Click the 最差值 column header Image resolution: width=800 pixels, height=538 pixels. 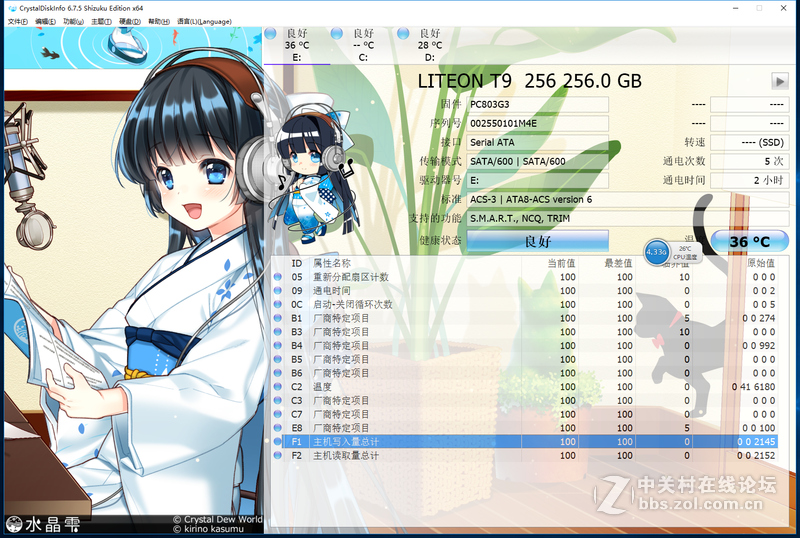pos(618,263)
